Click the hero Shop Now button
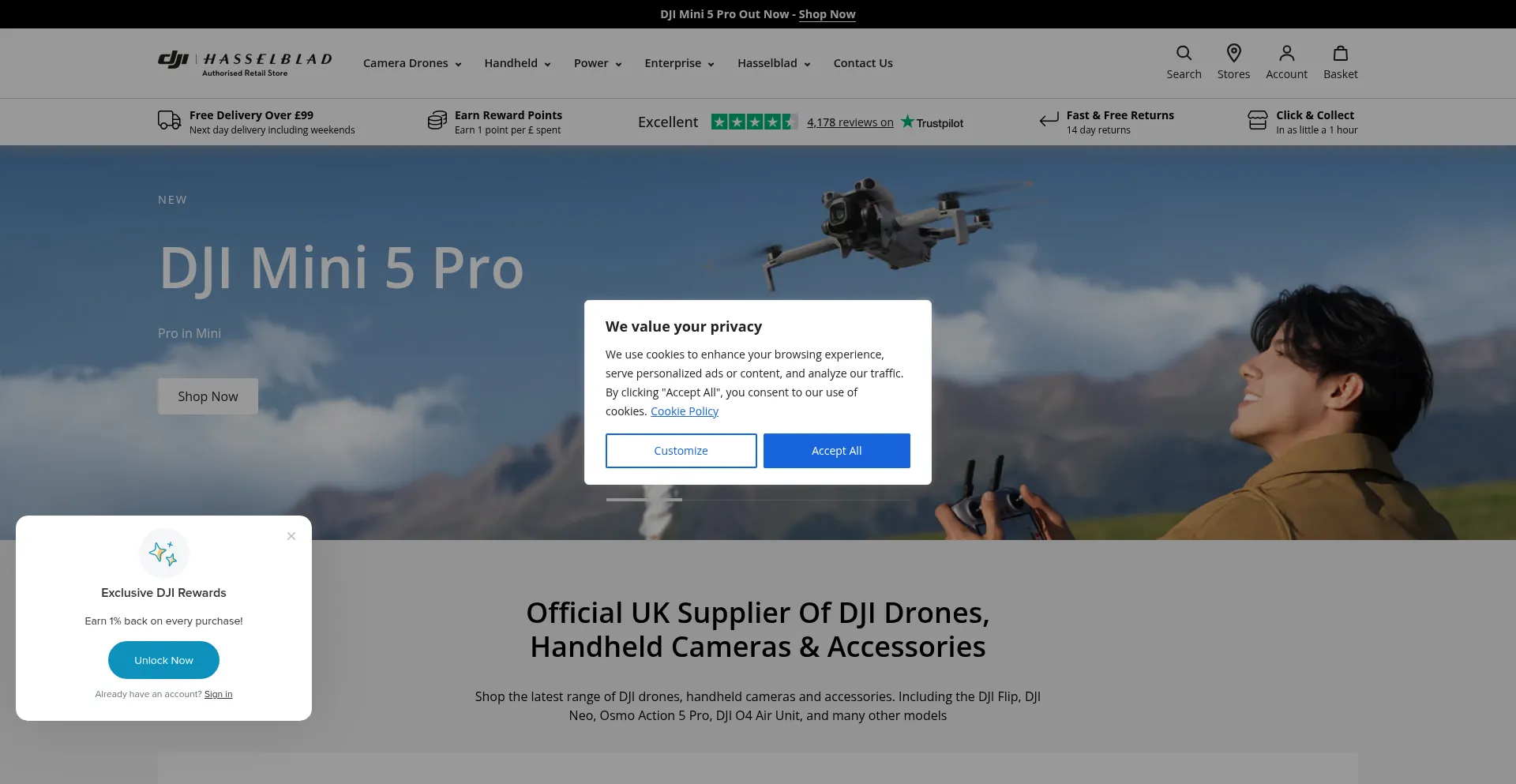Screen dimensions: 1516x784 click(208, 396)
